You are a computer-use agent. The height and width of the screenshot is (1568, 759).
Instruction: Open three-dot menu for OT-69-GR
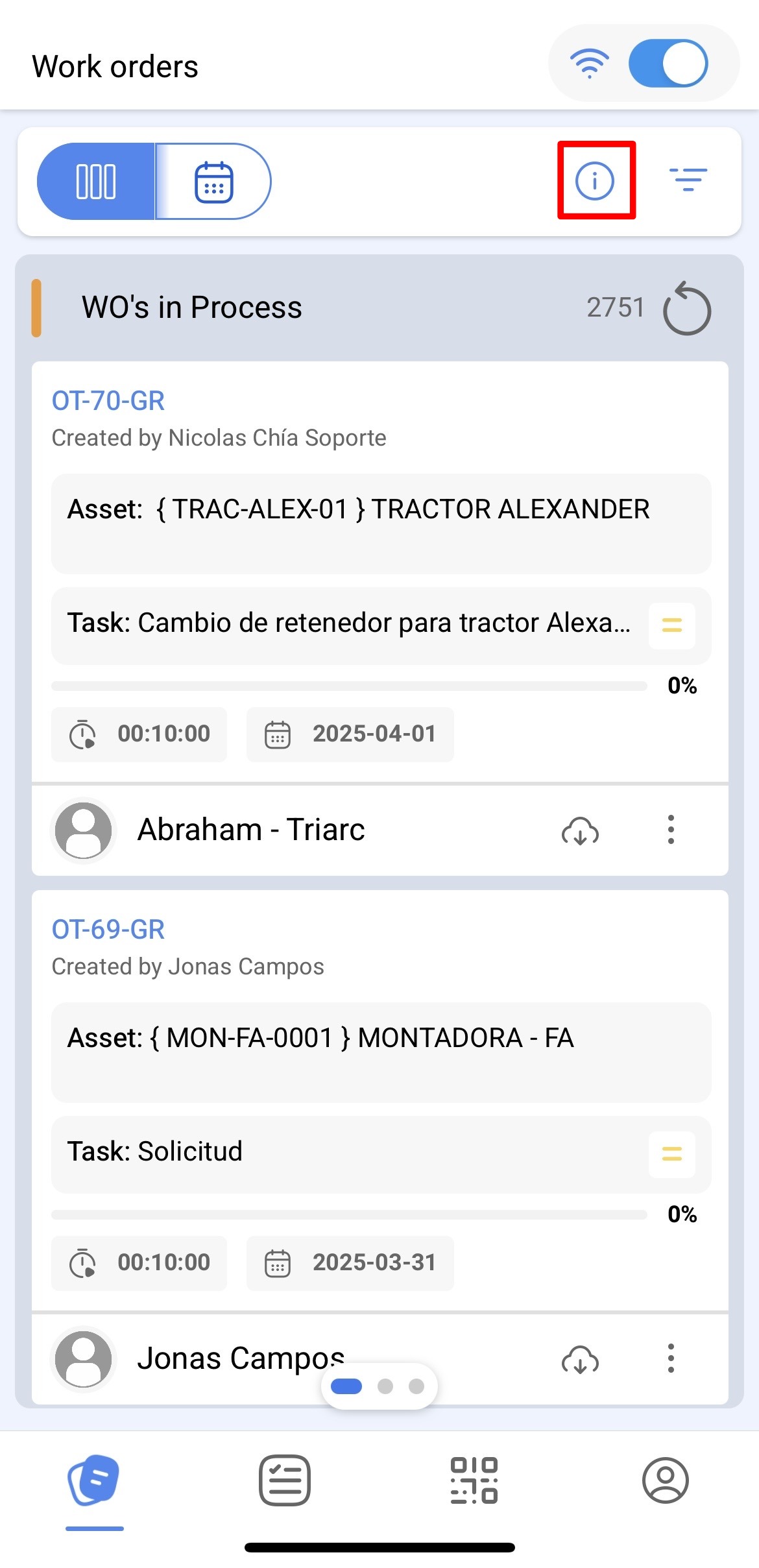click(671, 1358)
